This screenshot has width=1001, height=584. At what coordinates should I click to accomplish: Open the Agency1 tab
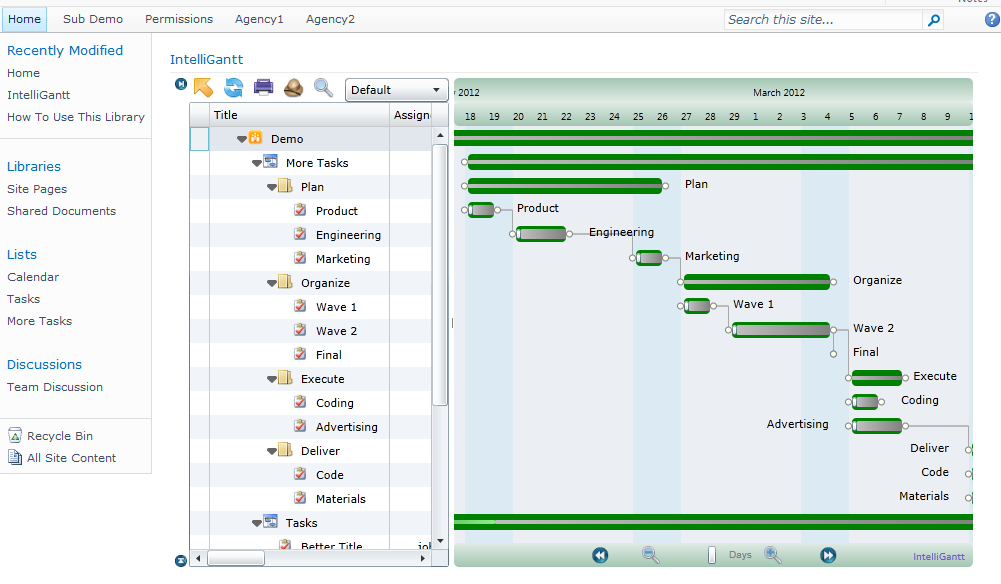click(x=259, y=18)
